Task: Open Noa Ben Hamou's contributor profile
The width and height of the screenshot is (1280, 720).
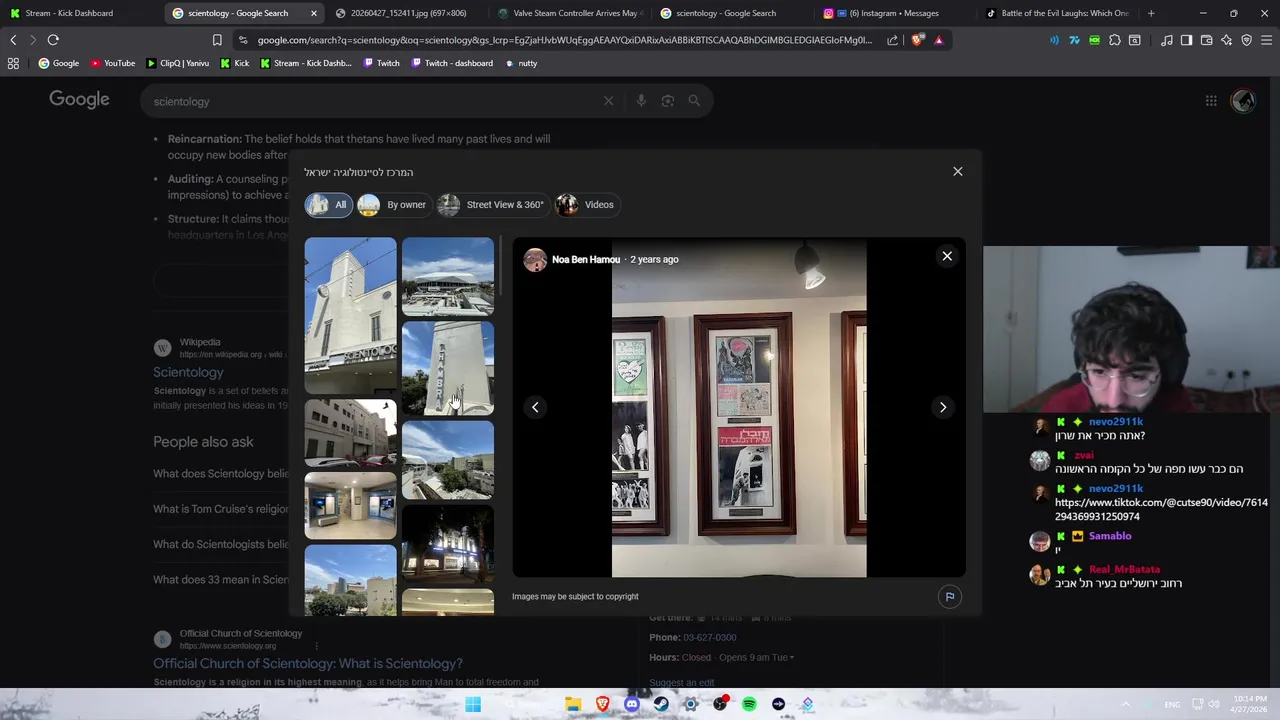Action: tap(586, 260)
